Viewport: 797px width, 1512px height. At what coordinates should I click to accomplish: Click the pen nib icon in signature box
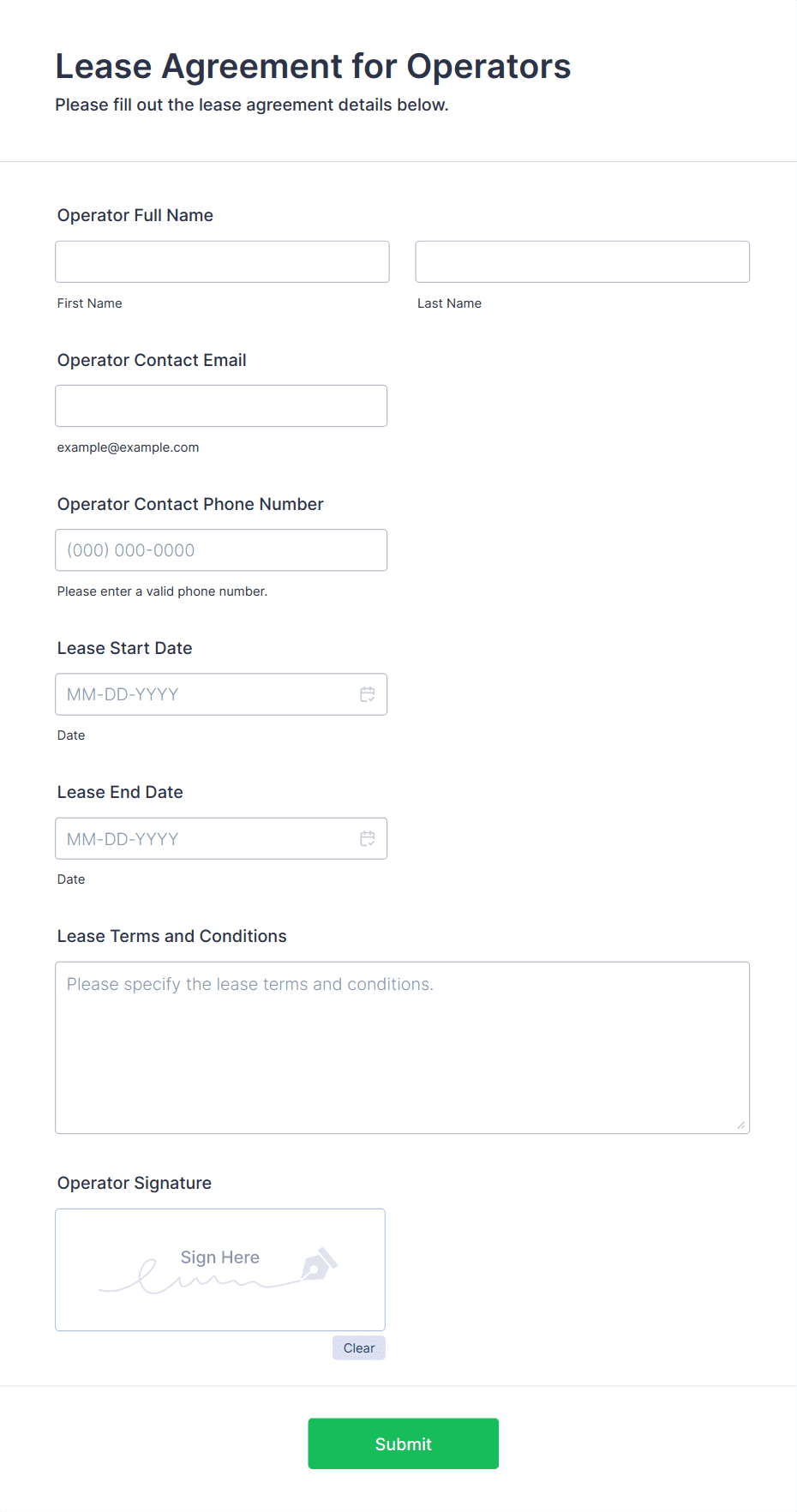click(x=320, y=1264)
